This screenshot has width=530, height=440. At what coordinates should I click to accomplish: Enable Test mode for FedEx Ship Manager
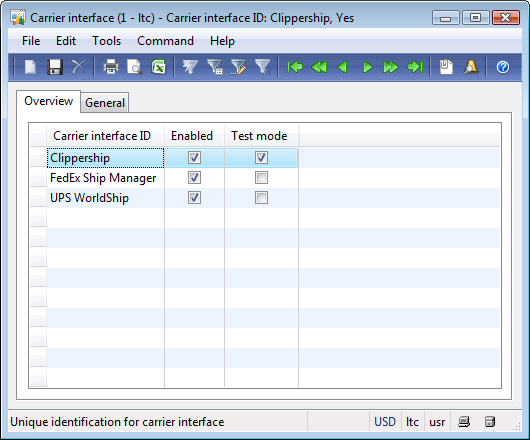pyautogui.click(x=261, y=177)
